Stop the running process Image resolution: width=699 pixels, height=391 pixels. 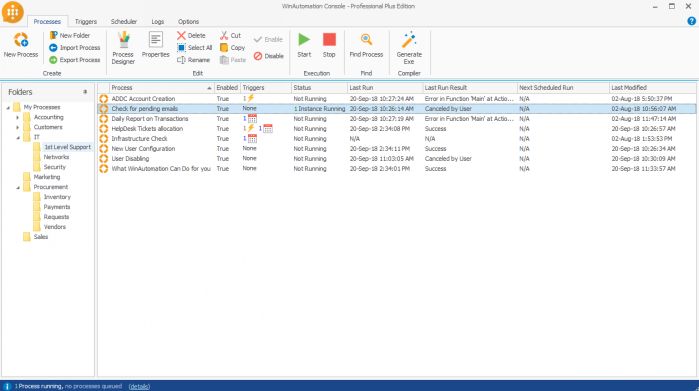coord(329,45)
